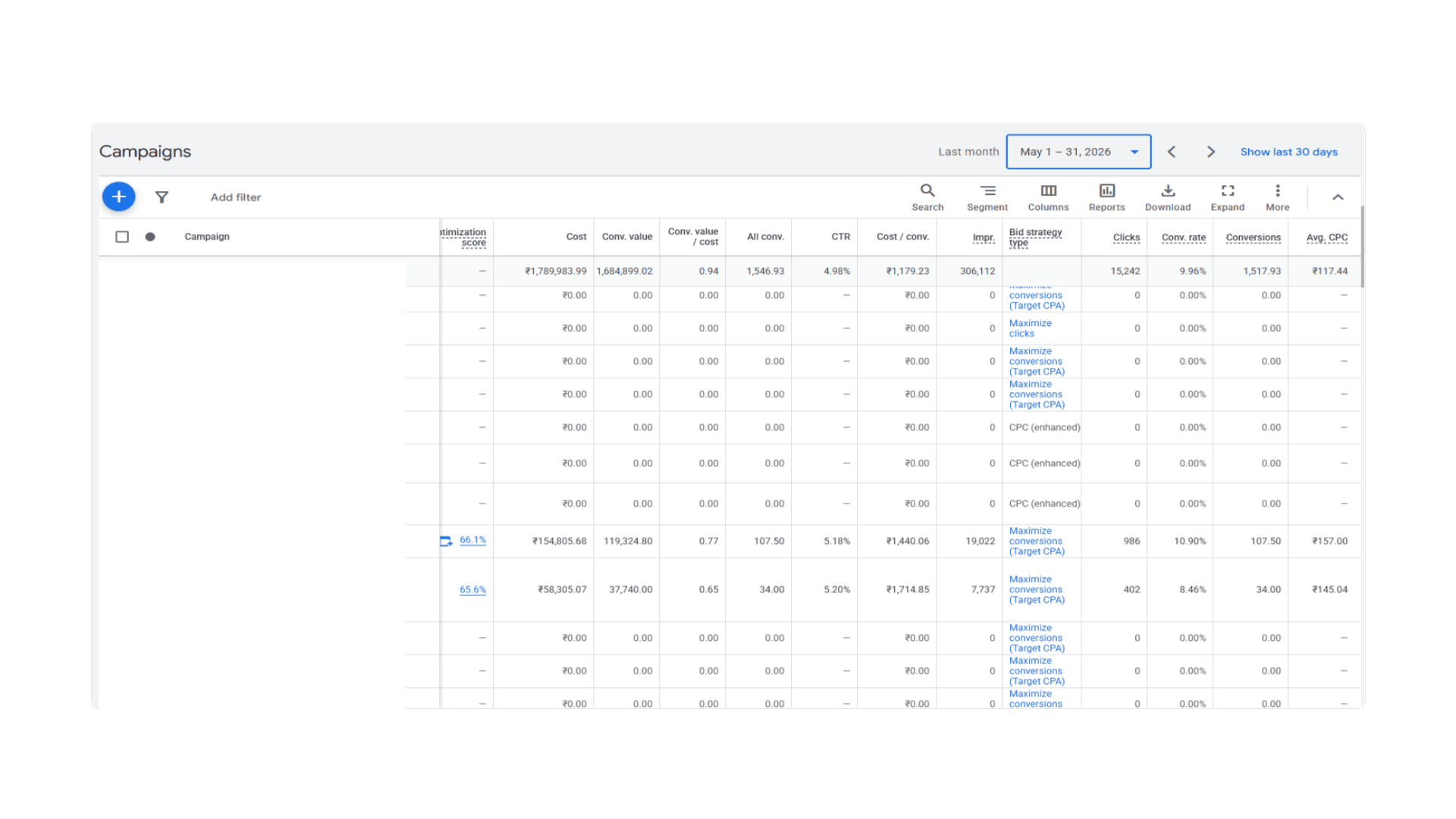Sort by Conversions column header

[x=1254, y=237]
